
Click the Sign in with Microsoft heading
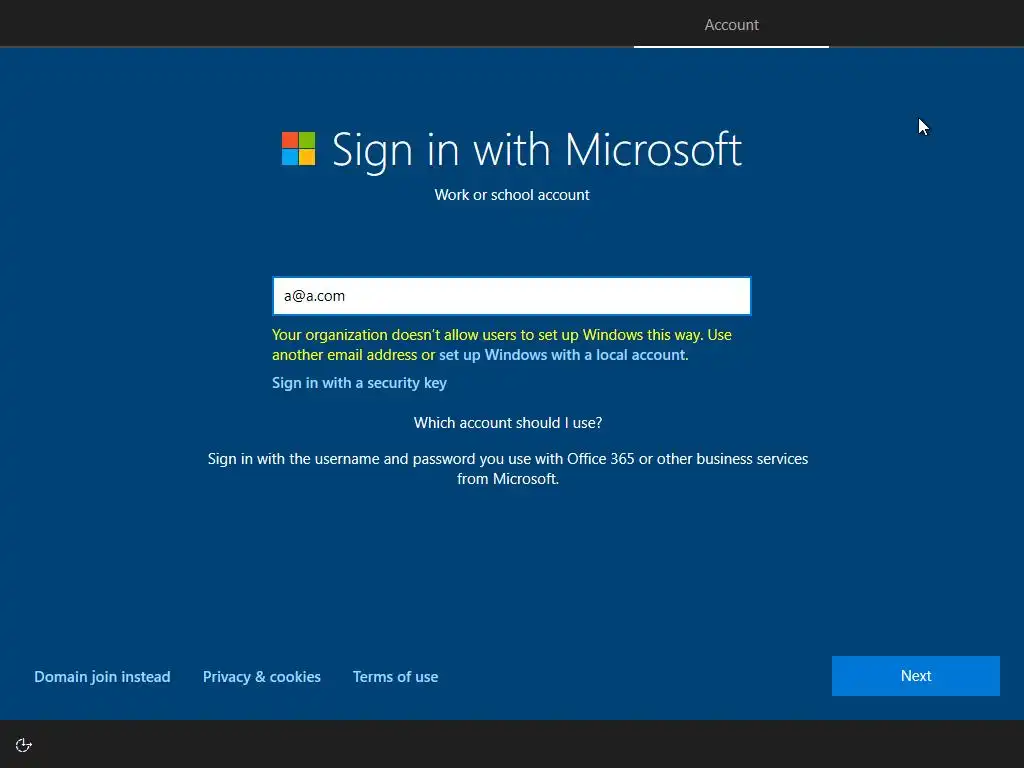click(537, 150)
